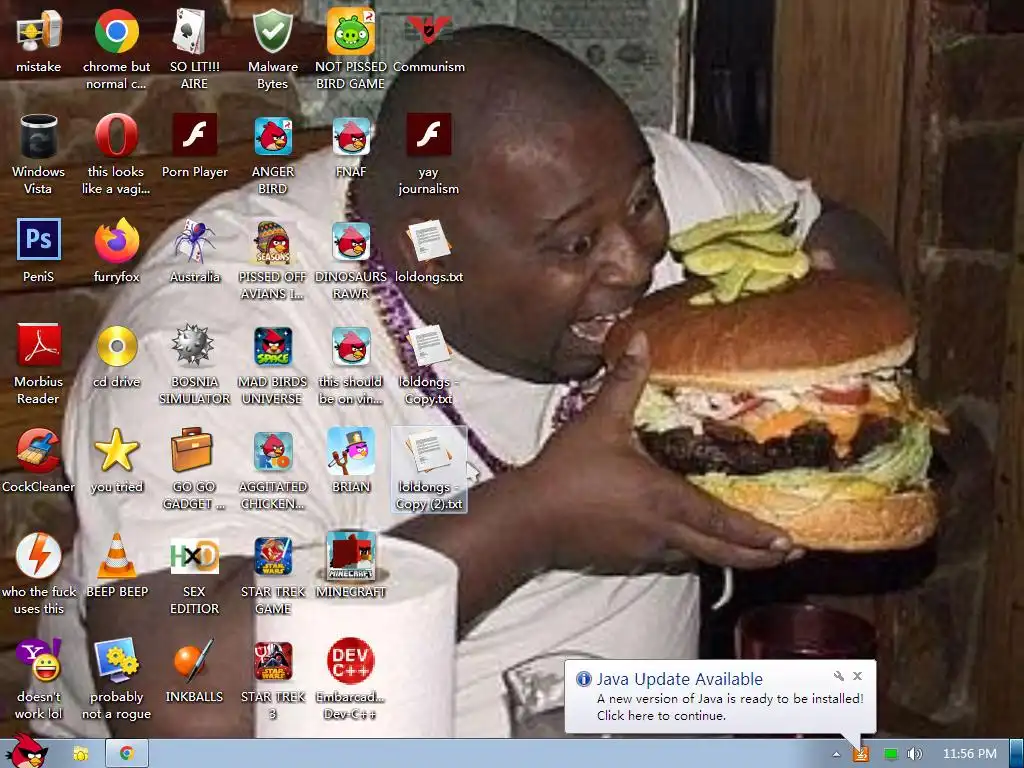The height and width of the screenshot is (768, 1024).
Task: Open 'who the fuck uses this' lightning icon
Action: [39, 556]
